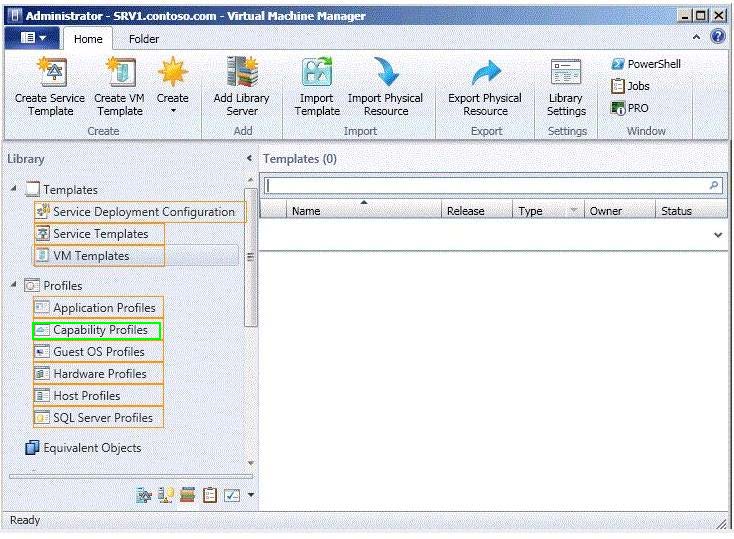
Task: Open the Create button dropdown arrow
Action: click(x=173, y=111)
